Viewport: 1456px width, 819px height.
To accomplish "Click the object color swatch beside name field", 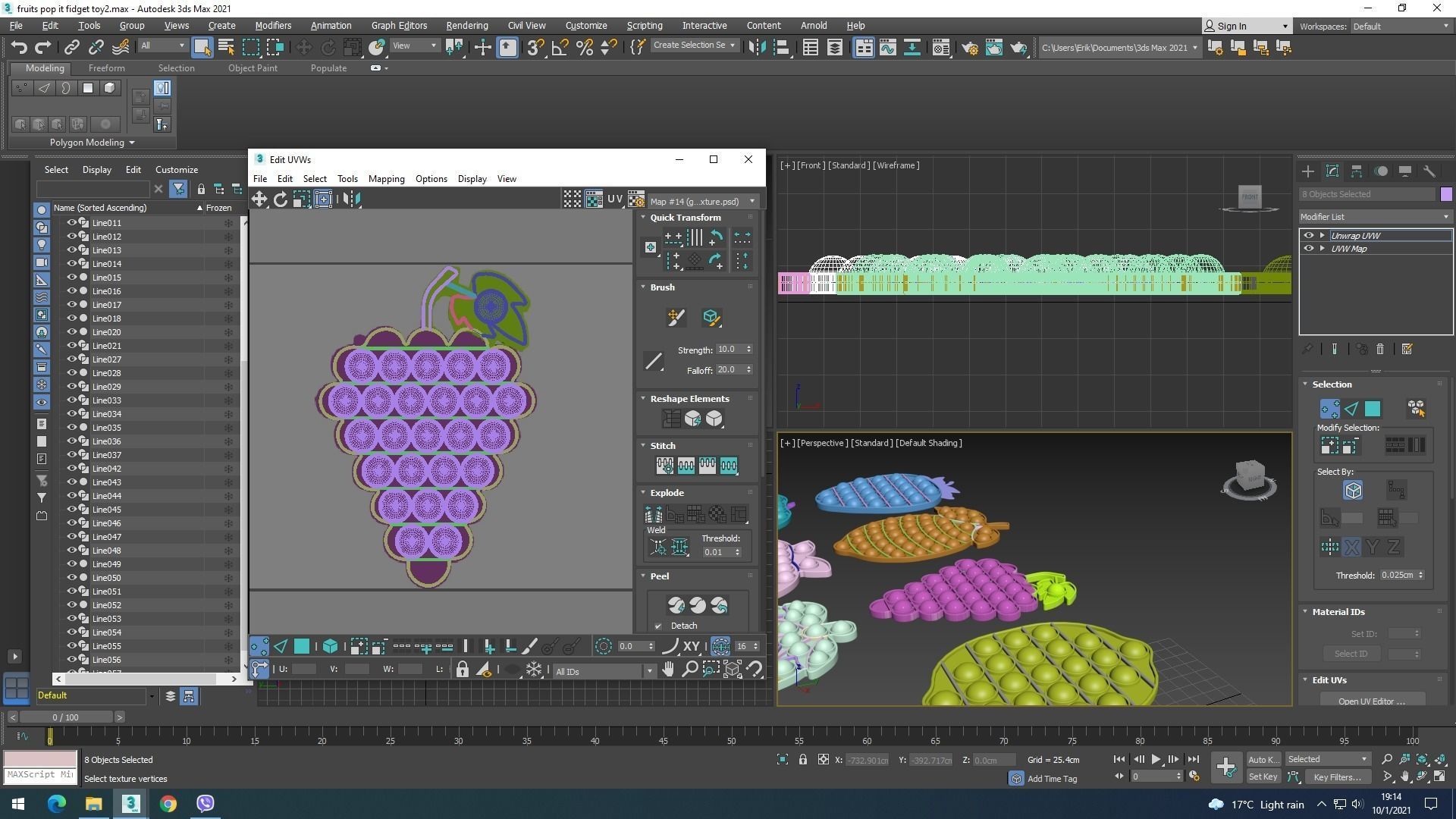I will click(x=1445, y=194).
